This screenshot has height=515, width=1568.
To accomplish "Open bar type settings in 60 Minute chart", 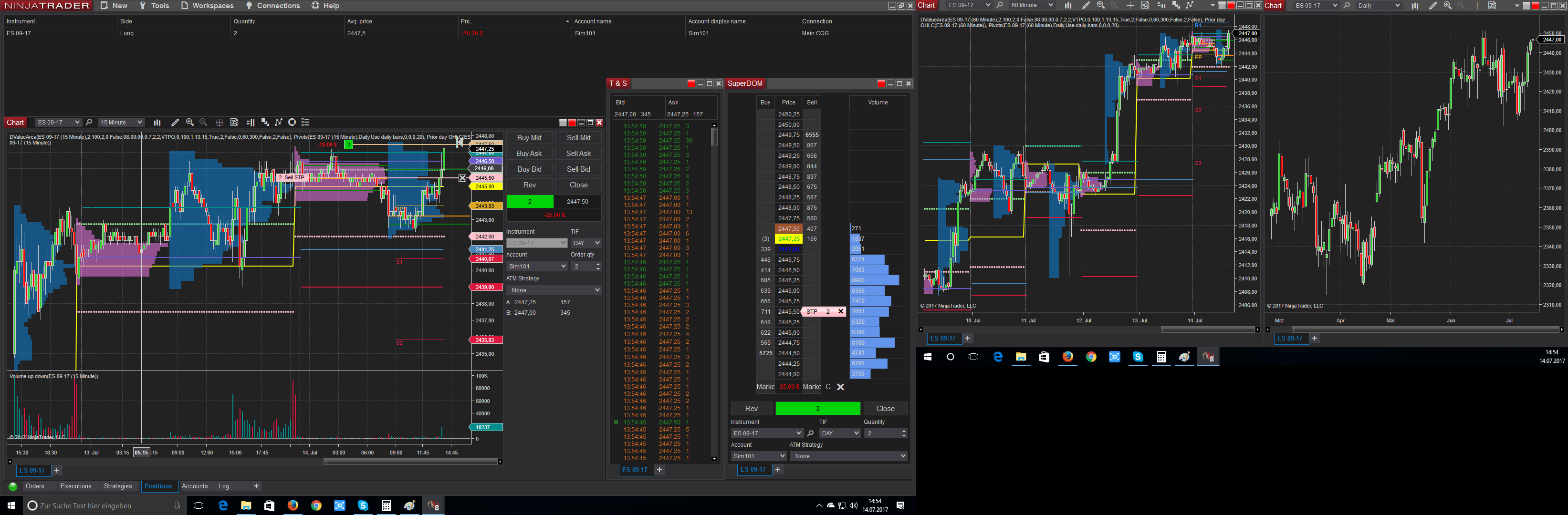I will coord(1068,5).
